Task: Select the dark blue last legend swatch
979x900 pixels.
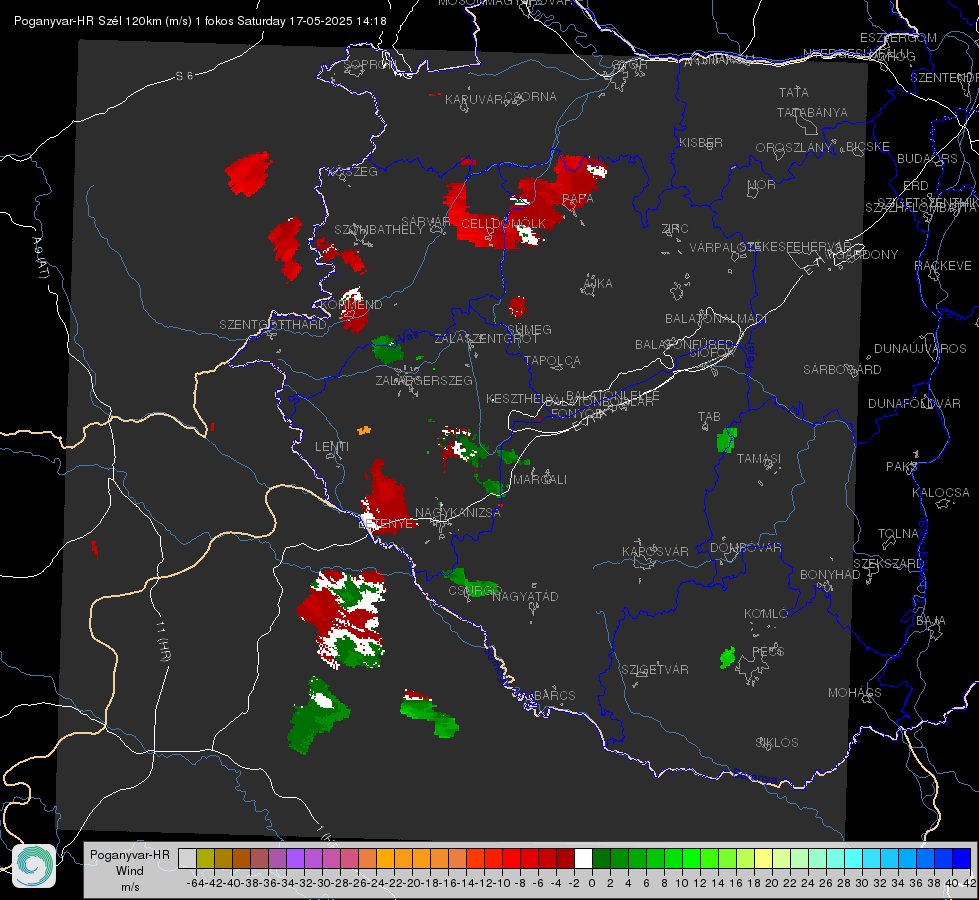Action: click(962, 859)
